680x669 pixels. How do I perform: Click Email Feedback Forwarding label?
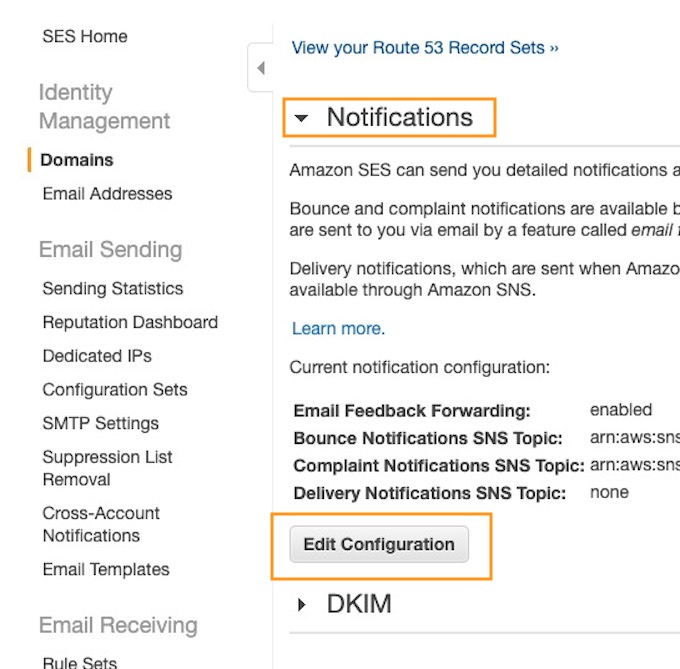(412, 411)
